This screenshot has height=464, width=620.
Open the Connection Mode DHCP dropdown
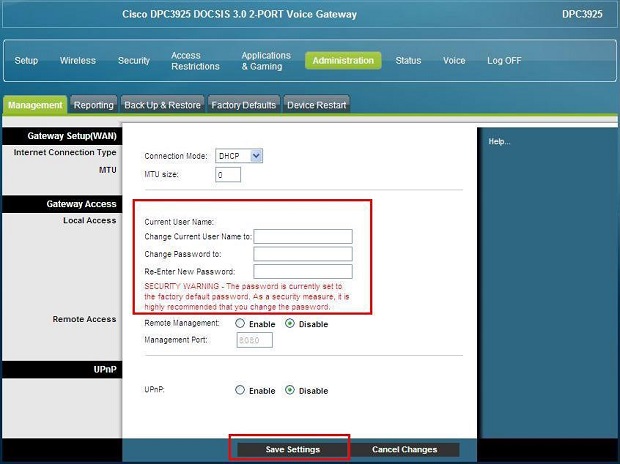239,156
